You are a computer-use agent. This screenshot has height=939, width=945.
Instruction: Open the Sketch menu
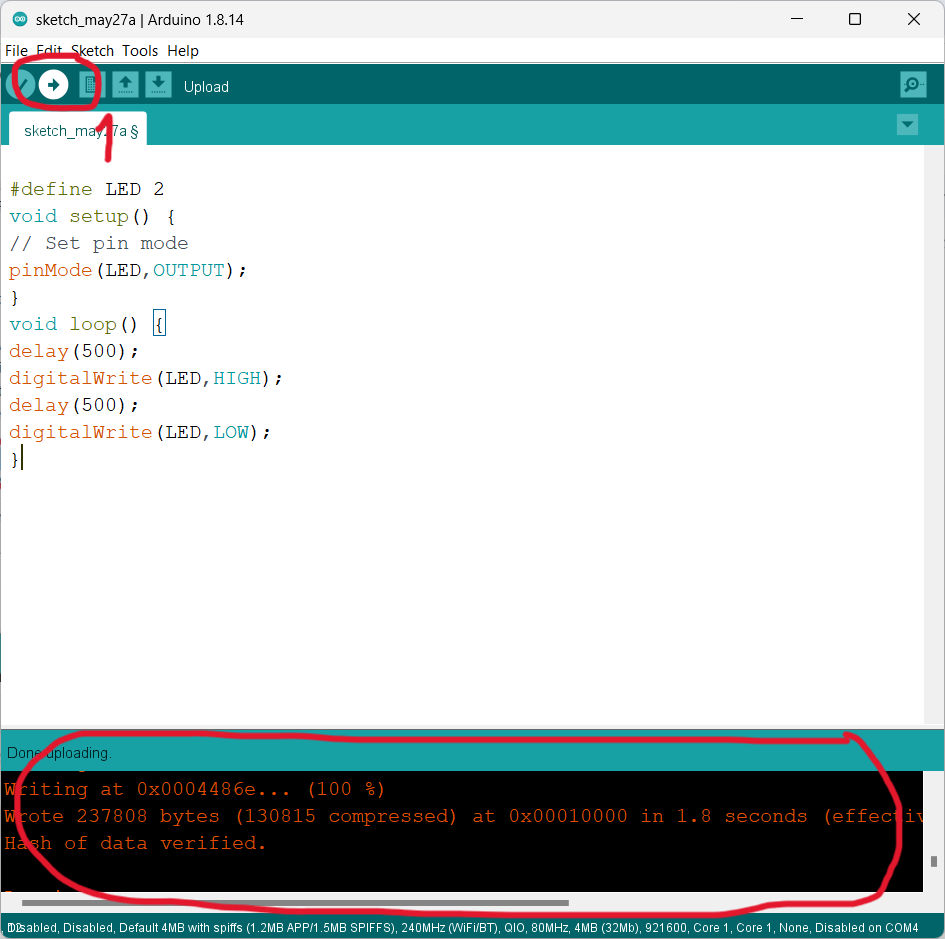click(x=92, y=51)
